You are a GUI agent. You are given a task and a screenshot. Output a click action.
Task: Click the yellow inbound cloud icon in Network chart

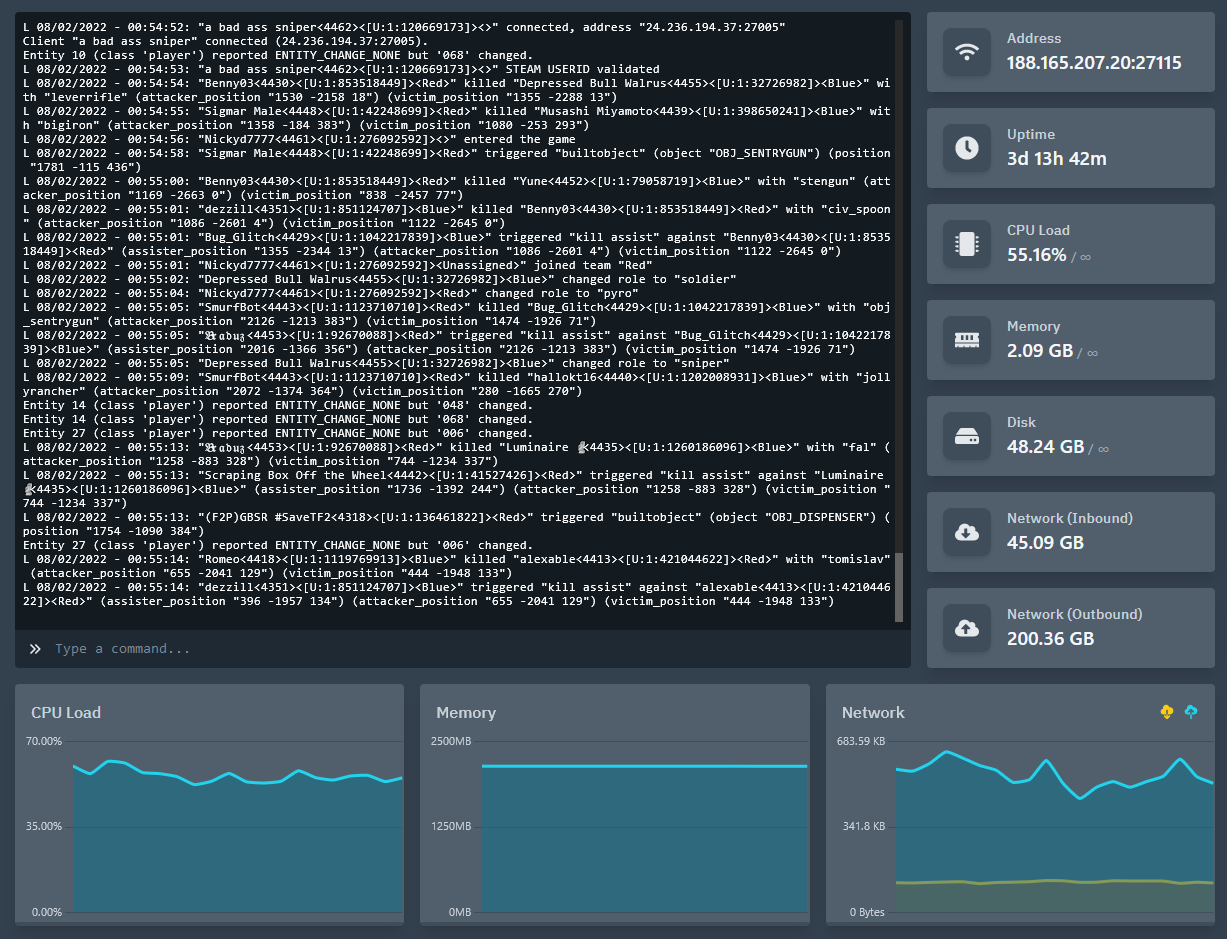(1166, 711)
